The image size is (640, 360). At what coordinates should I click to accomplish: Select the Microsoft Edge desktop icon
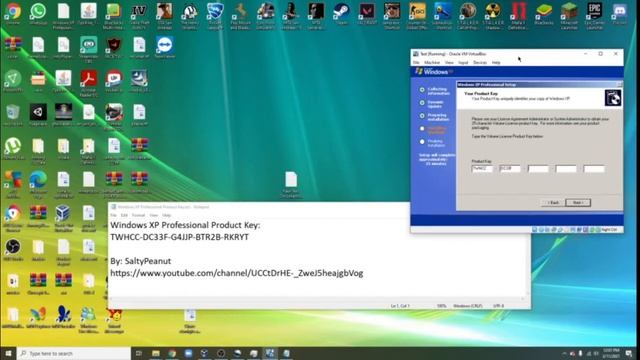click(x=38, y=180)
